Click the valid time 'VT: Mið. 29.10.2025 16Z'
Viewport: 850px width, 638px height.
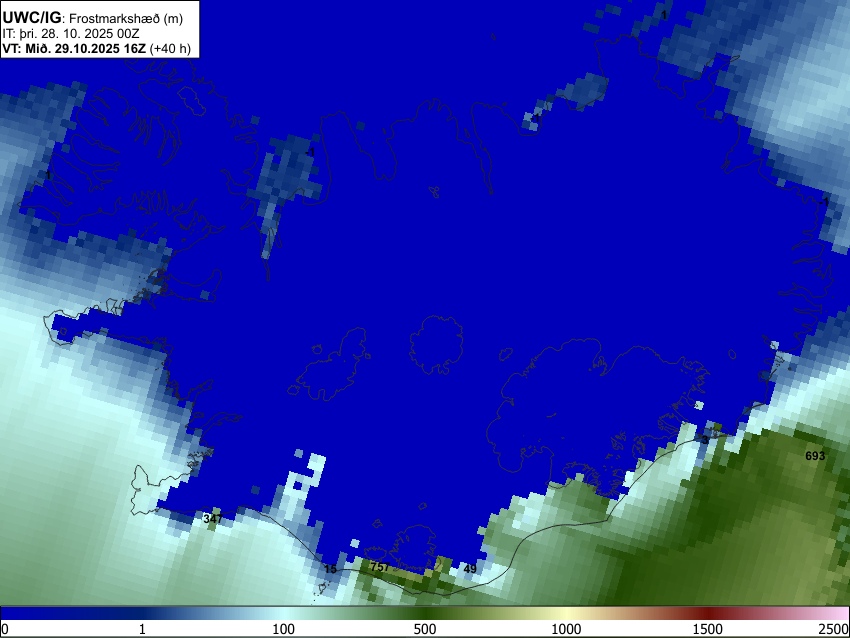coord(74,48)
